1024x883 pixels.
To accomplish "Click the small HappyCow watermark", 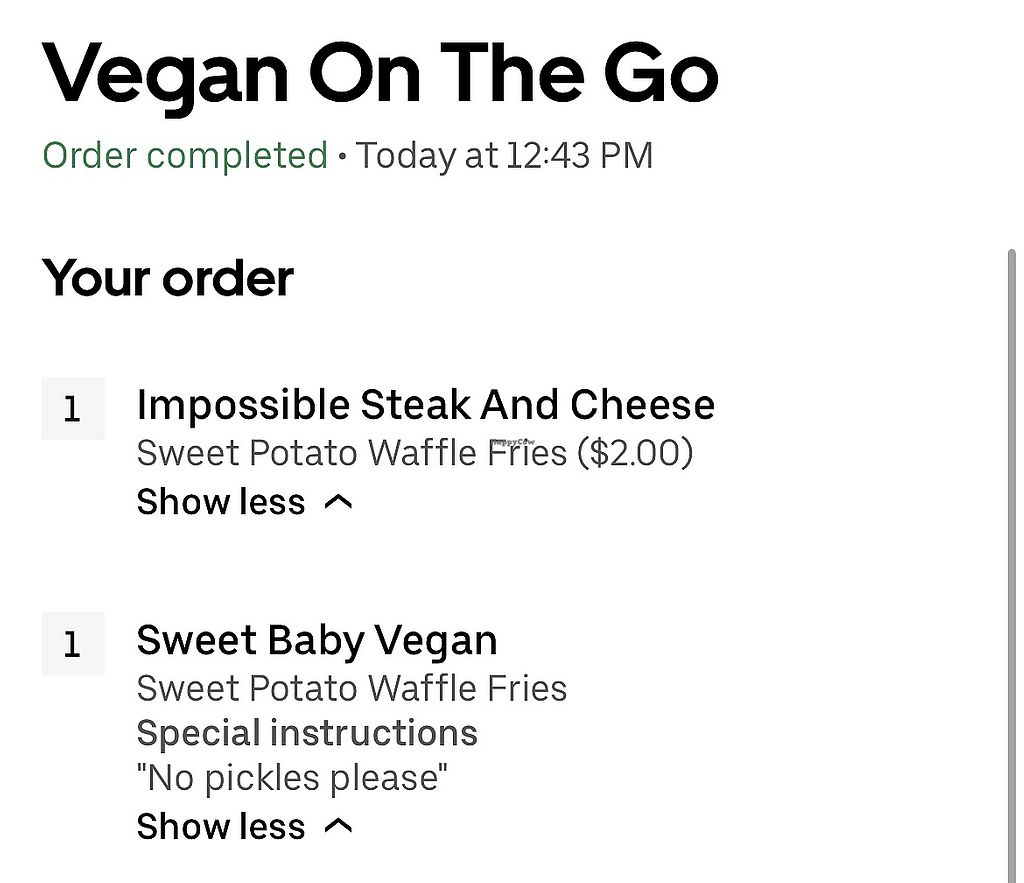I will tap(512, 440).
